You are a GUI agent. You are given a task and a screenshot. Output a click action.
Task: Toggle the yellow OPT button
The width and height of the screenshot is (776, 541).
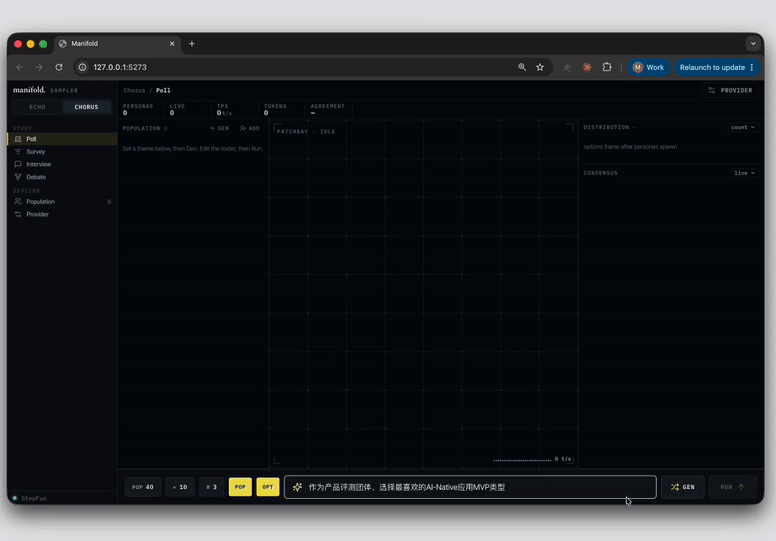pyautogui.click(x=268, y=487)
